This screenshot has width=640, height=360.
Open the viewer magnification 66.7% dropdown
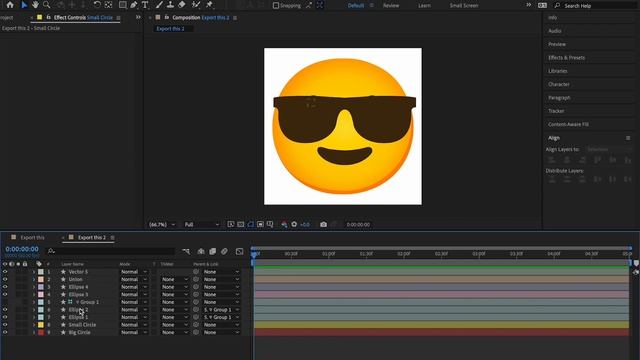(x=162, y=224)
